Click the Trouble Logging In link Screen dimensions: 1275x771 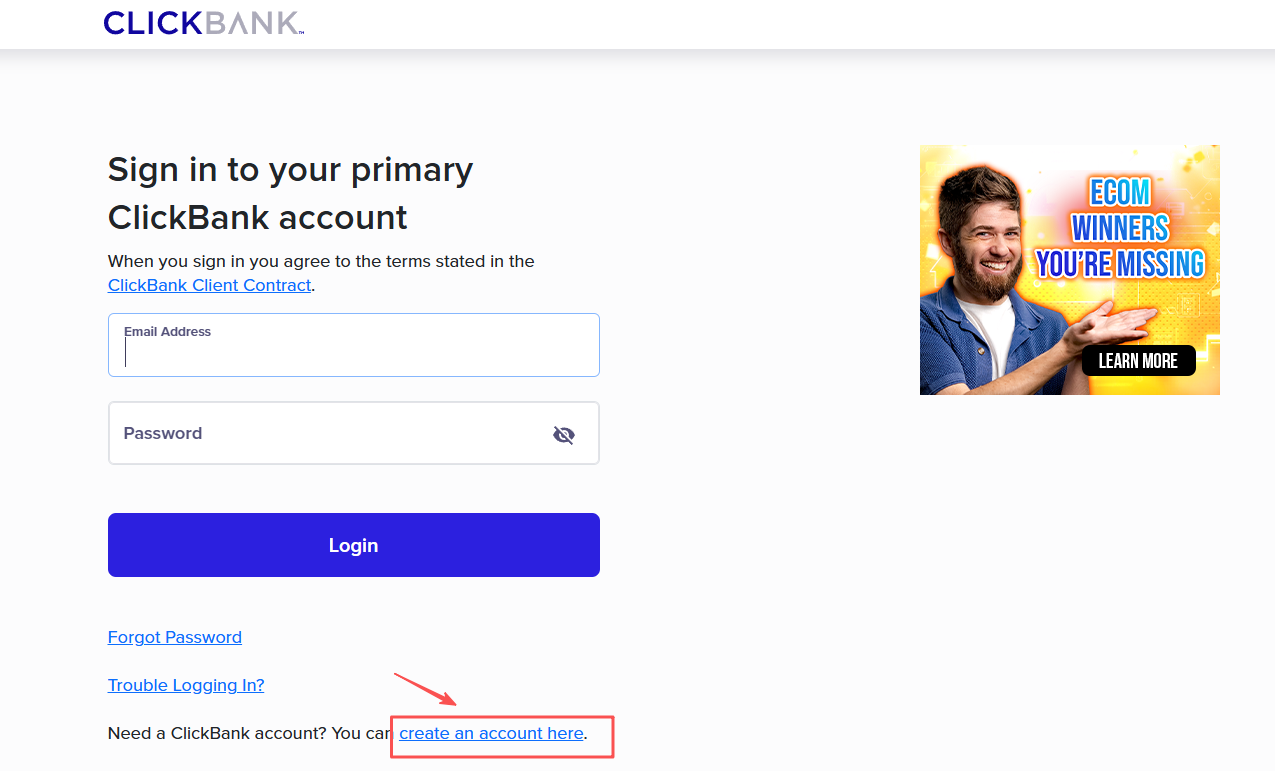point(185,685)
